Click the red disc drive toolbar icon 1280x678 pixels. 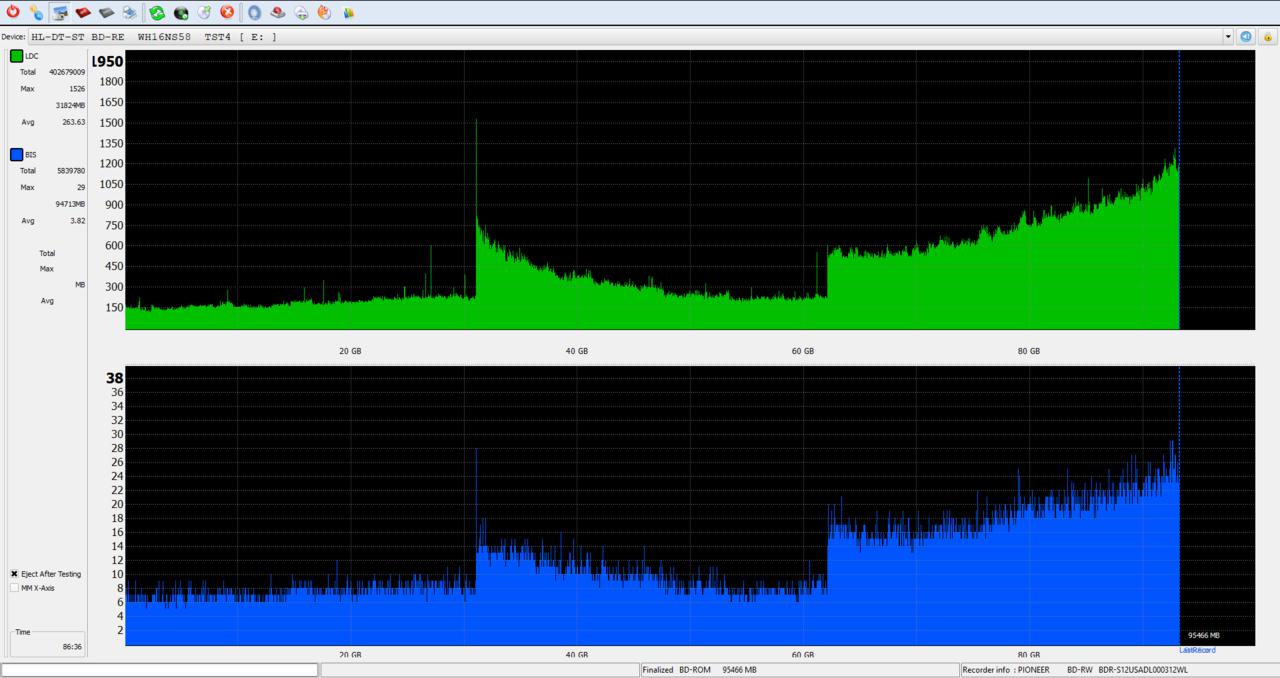pos(83,12)
